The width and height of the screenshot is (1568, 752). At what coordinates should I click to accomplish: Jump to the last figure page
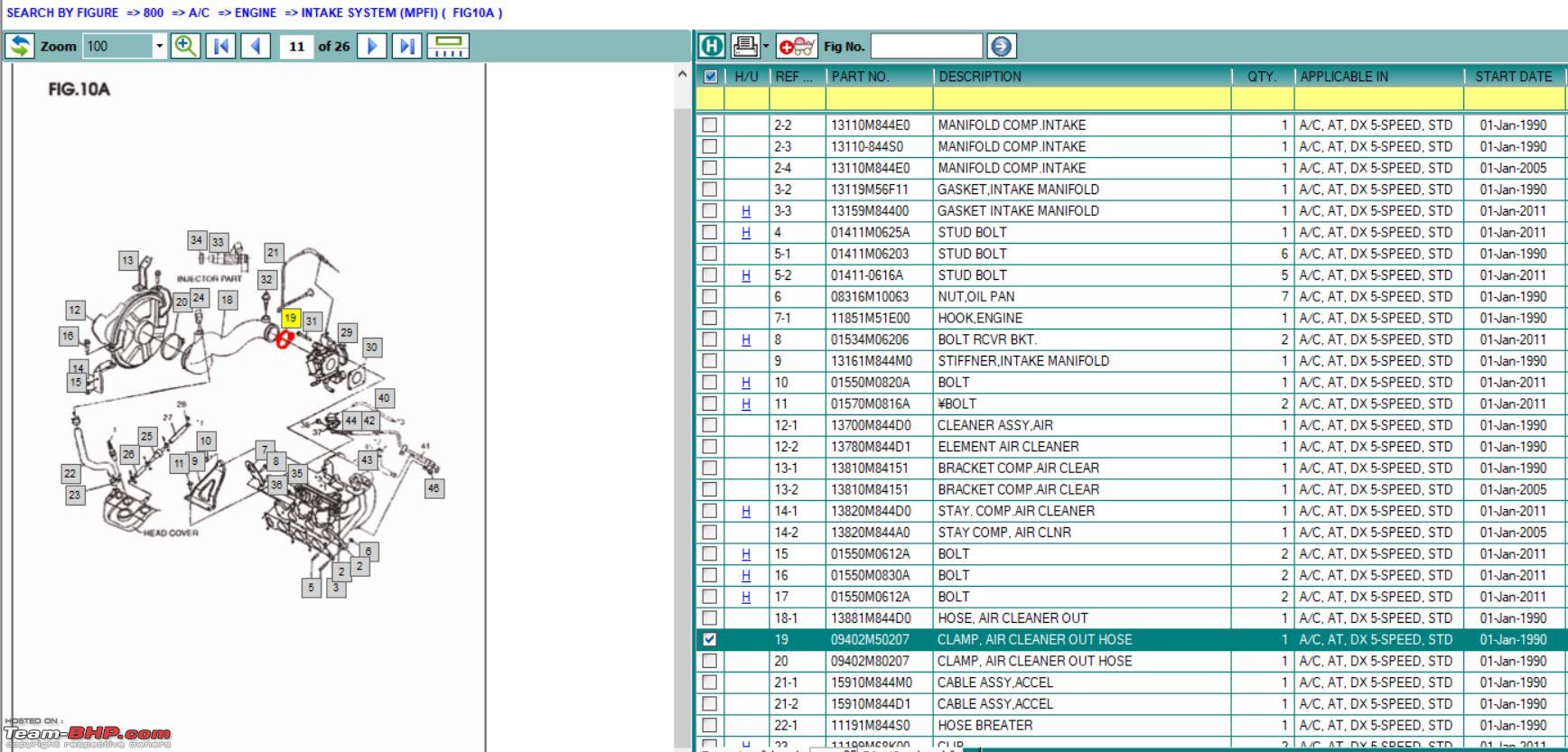click(407, 46)
